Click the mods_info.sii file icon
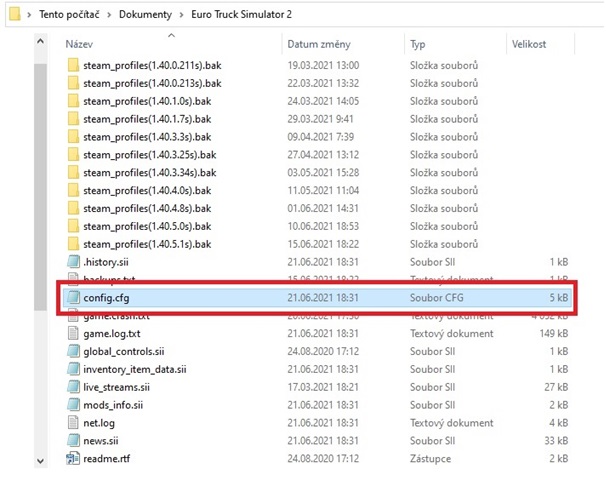The image size is (606, 482). (x=73, y=405)
